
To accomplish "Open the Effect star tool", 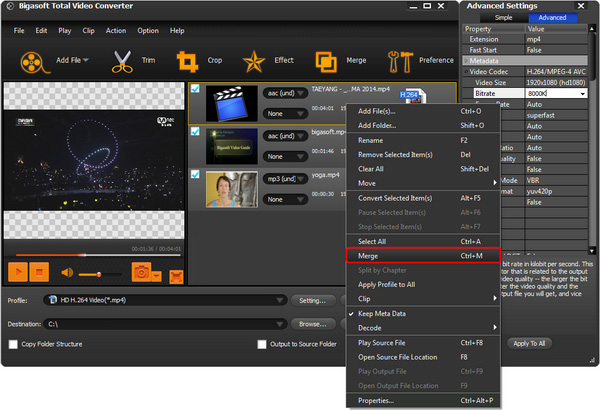I will pos(254,62).
